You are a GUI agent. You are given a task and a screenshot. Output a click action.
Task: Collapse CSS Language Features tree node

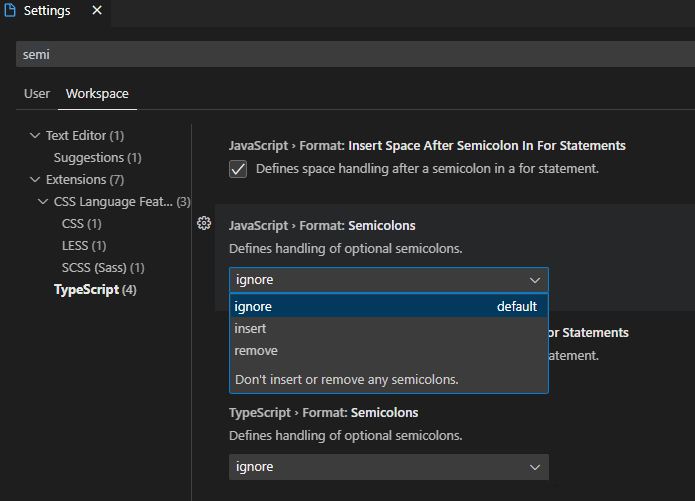pyautogui.click(x=43, y=202)
